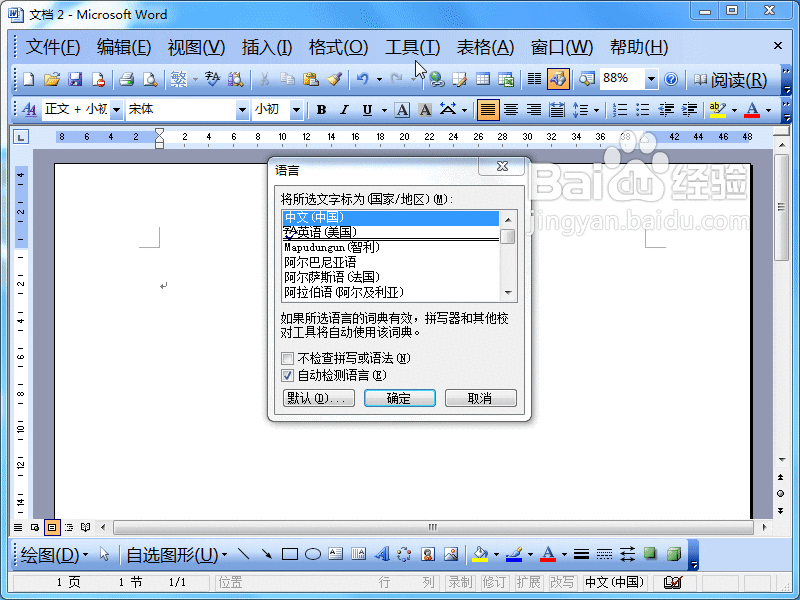Open Print Preview magnifier icon
This screenshot has height=600, width=800.
(x=149, y=79)
